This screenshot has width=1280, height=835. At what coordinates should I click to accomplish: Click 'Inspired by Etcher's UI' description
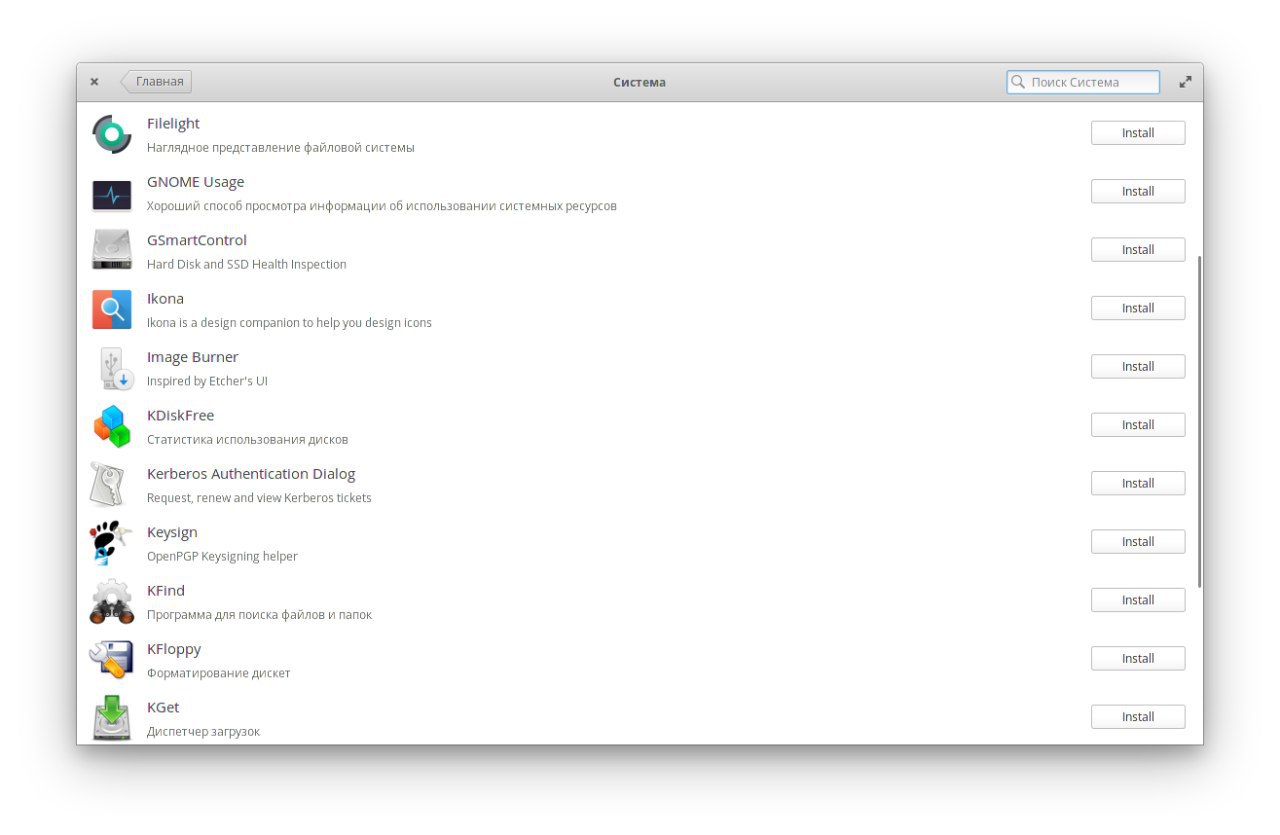click(x=207, y=381)
